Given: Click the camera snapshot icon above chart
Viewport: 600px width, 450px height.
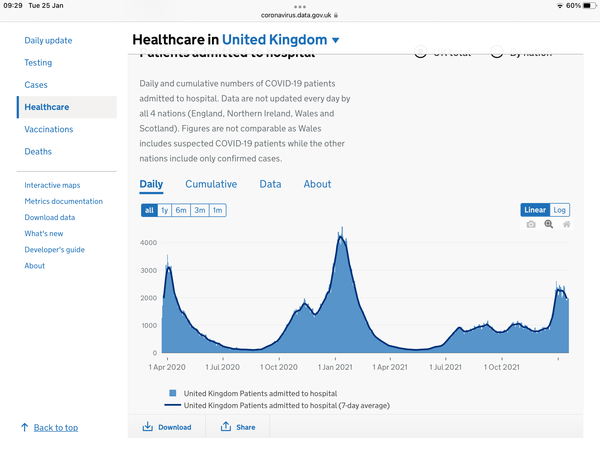Looking at the screenshot, I should [x=531, y=225].
